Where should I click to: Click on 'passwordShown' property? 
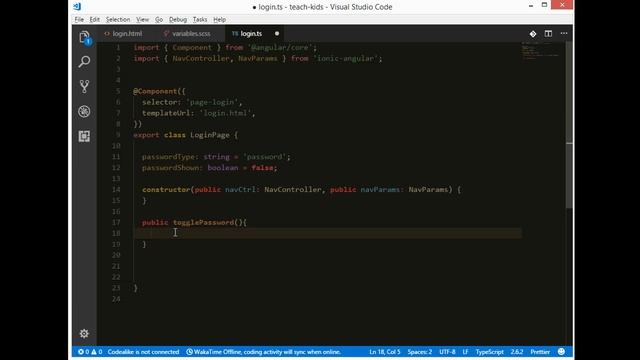coord(170,168)
